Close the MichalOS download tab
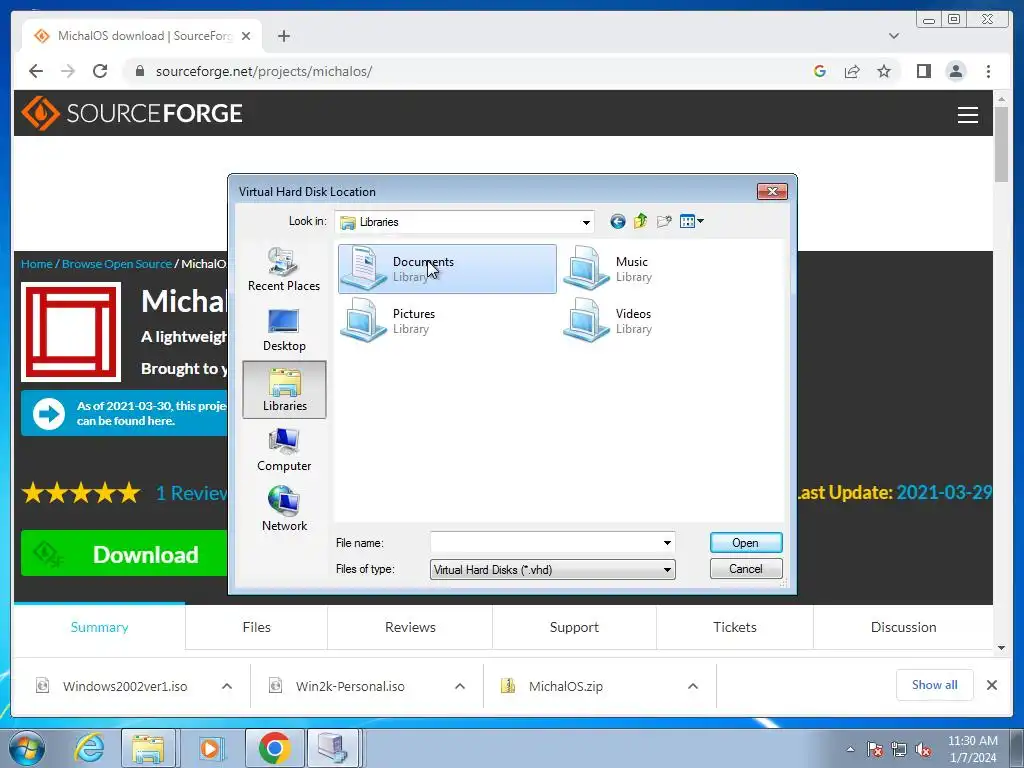Viewport: 1024px width, 768px height. [246, 36]
